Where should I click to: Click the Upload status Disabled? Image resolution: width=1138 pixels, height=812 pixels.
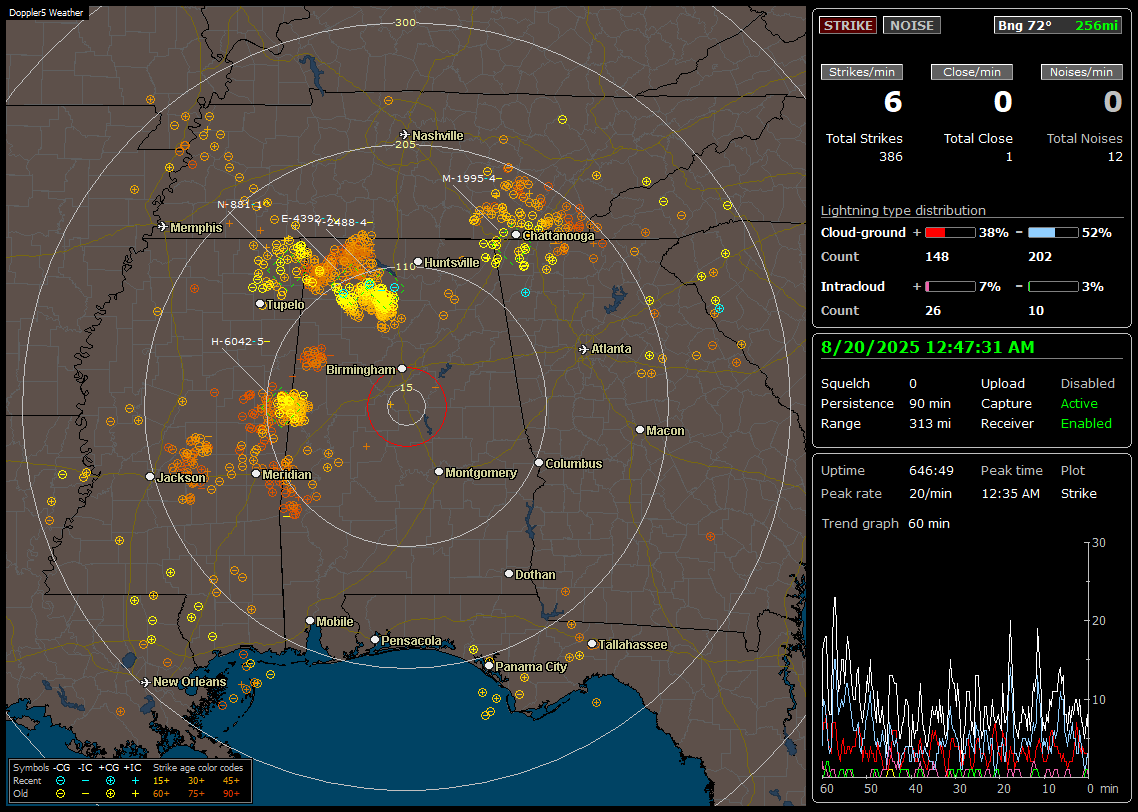click(1087, 383)
